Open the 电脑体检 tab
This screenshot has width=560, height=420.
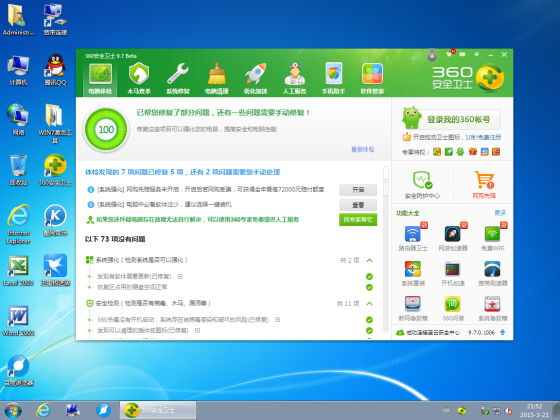click(x=100, y=79)
